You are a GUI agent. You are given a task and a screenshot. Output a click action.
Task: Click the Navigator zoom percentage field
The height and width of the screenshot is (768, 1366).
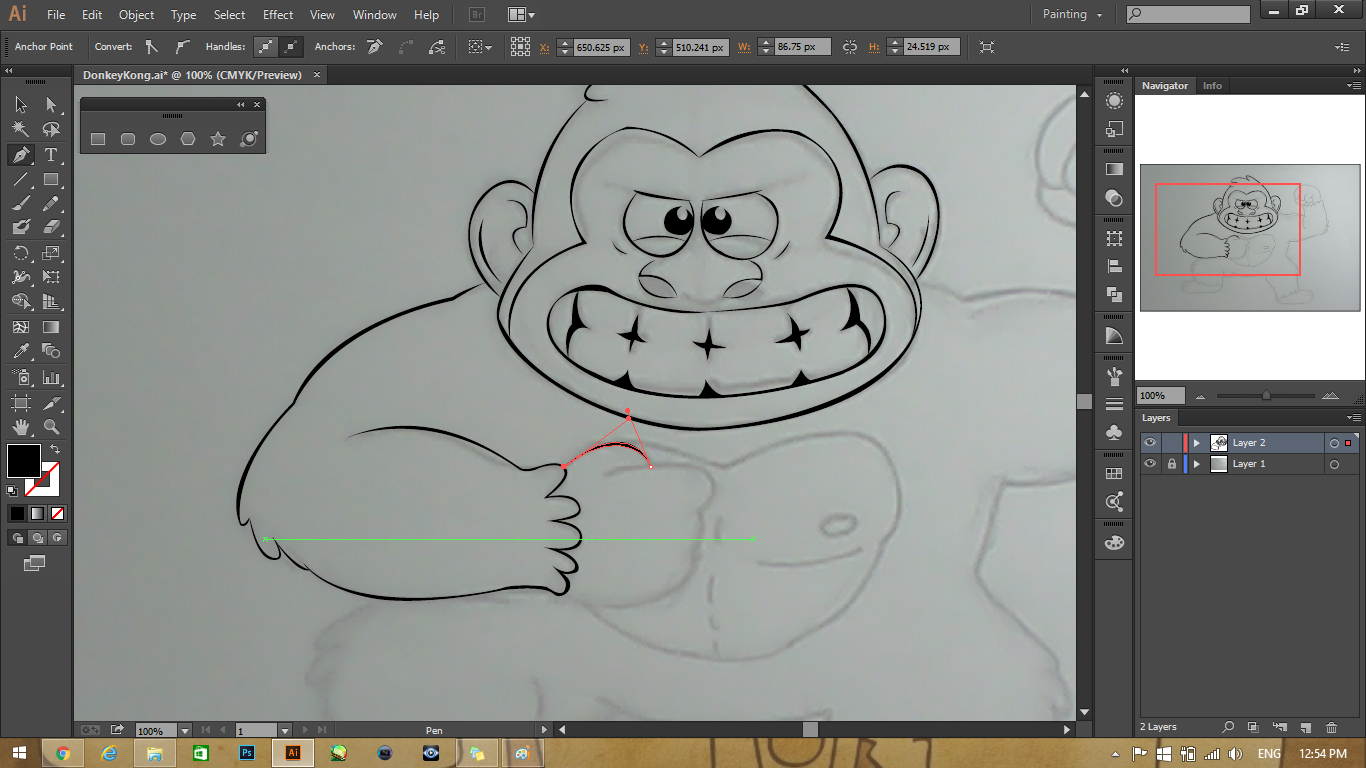pos(1161,396)
